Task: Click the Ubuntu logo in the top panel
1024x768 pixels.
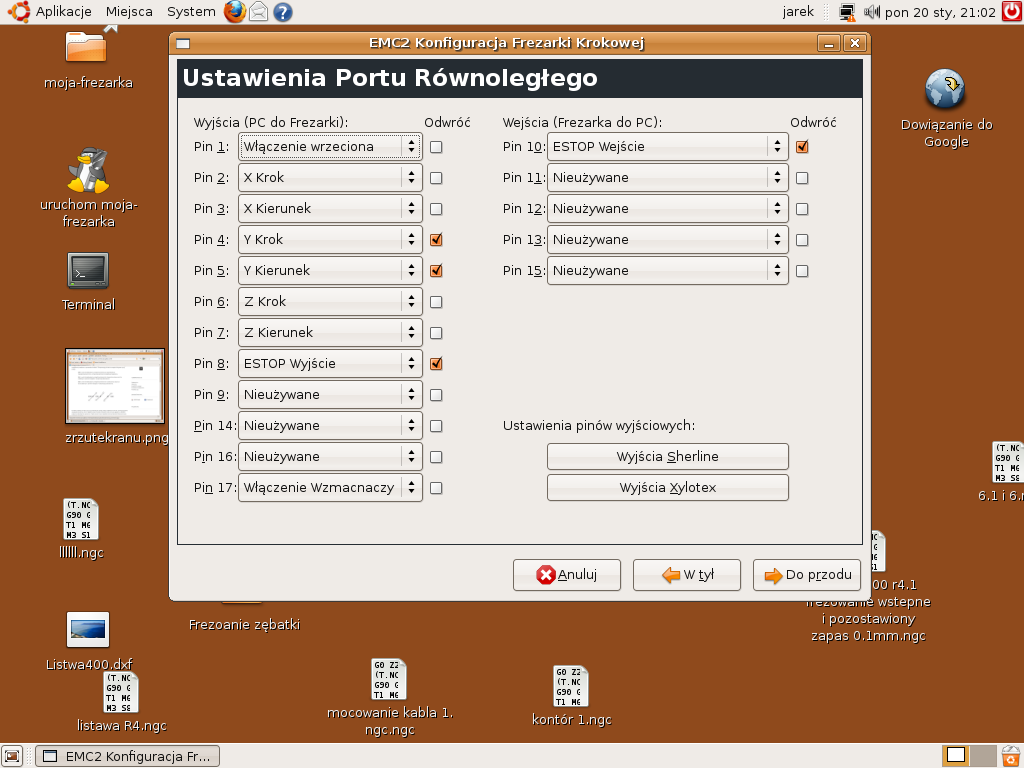Action: click(19, 12)
